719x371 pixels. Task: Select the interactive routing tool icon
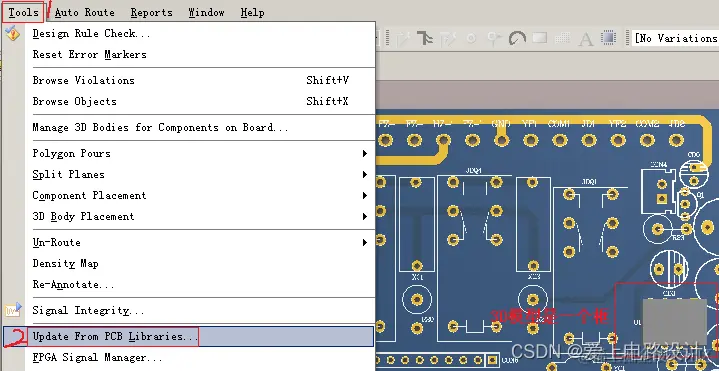pyautogui.click(x=403, y=39)
